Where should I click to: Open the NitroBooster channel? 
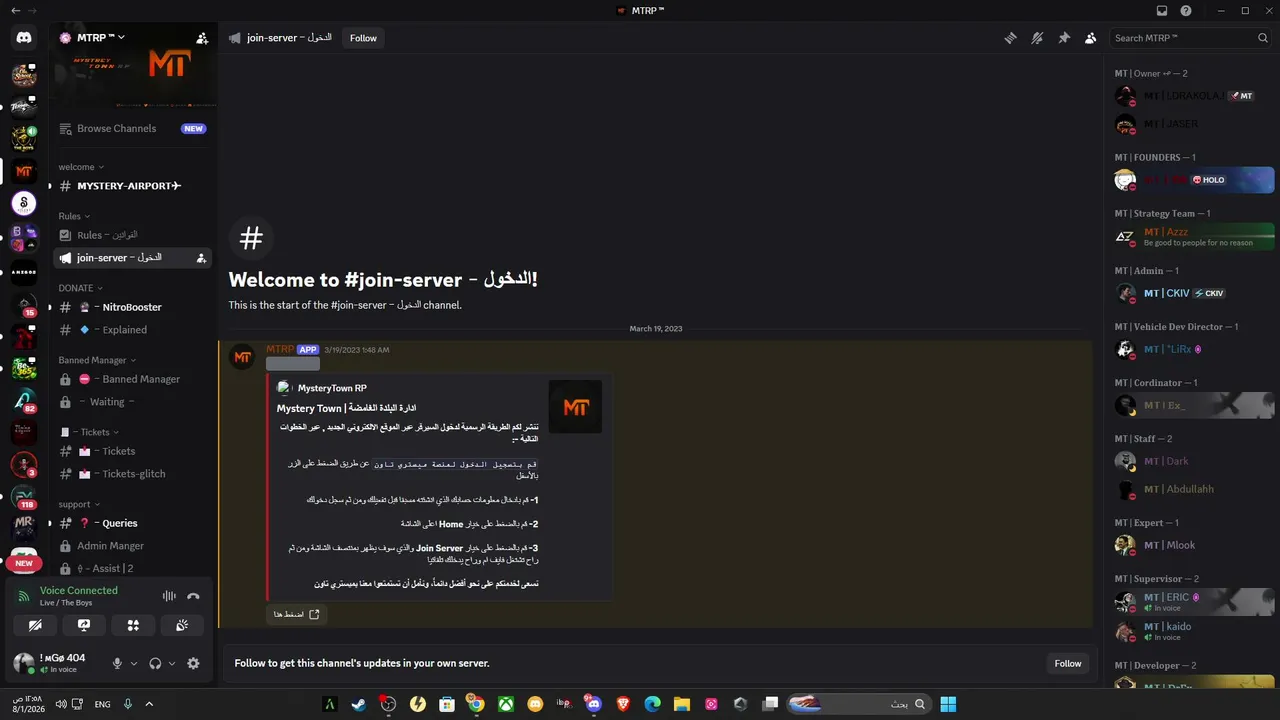point(133,307)
